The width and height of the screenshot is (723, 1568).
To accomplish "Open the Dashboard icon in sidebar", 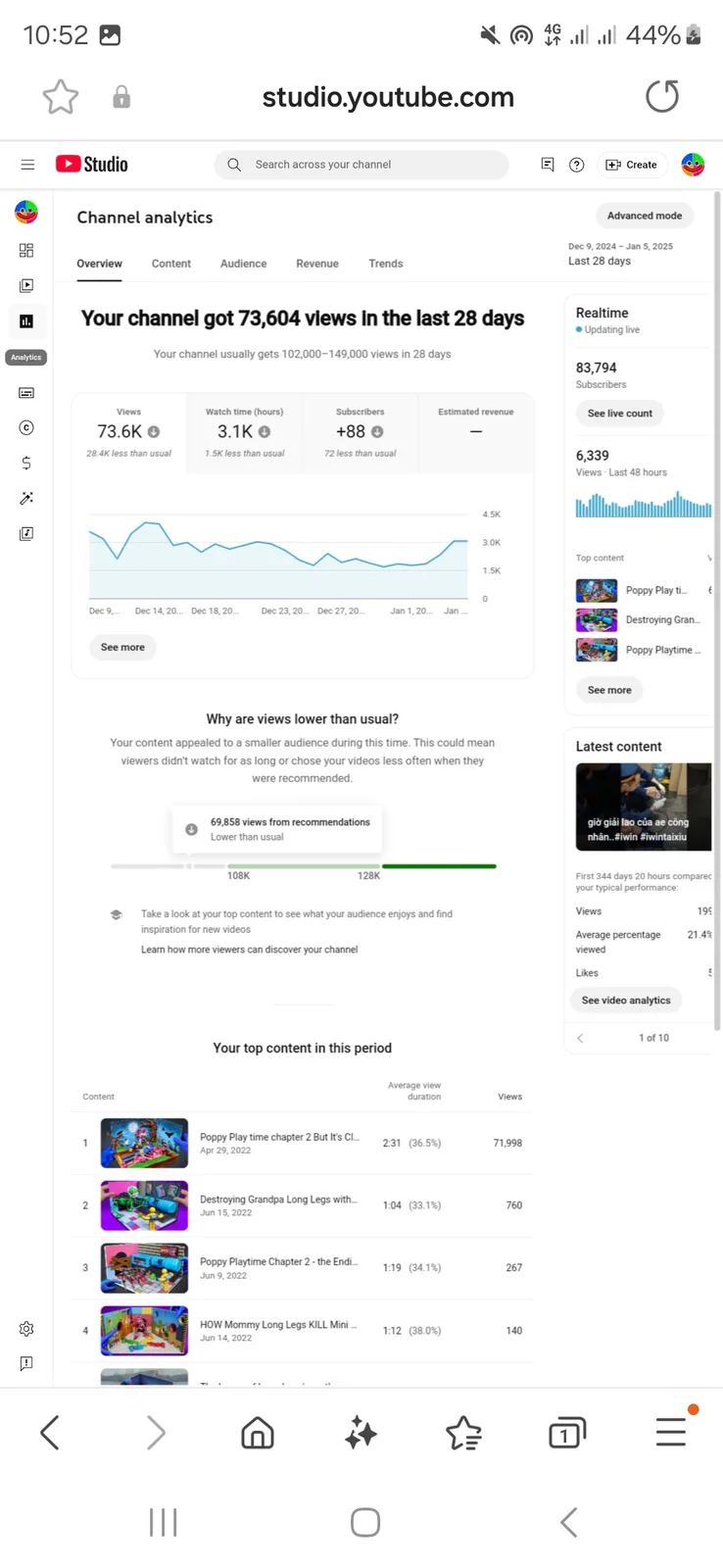I will (26, 251).
